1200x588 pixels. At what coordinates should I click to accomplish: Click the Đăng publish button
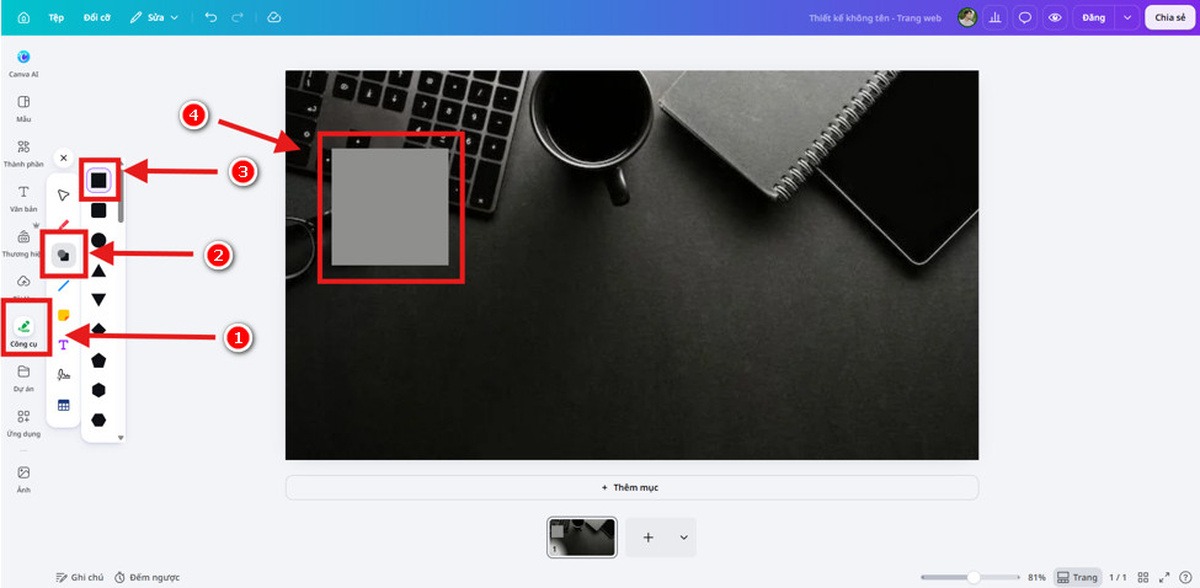1094,17
